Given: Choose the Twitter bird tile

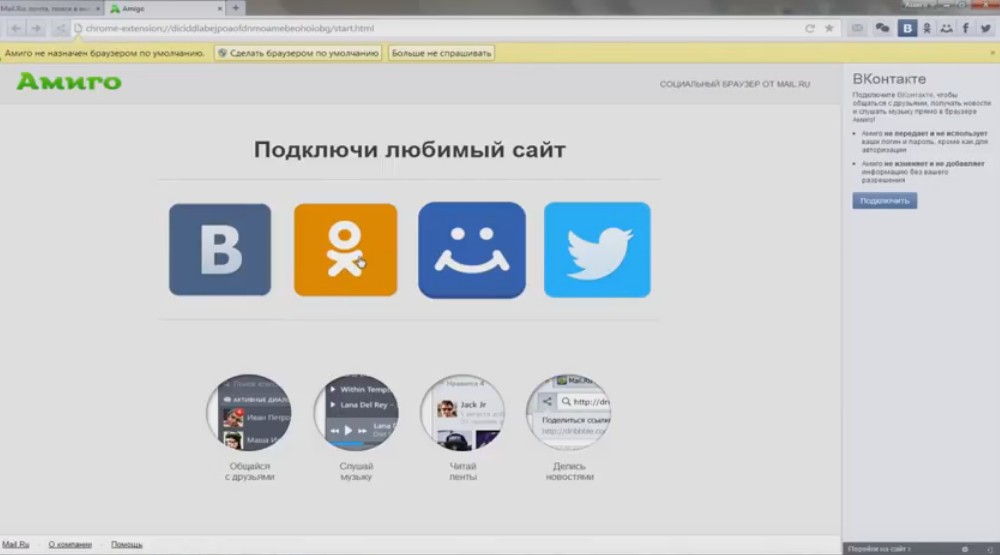Looking at the screenshot, I should click(597, 250).
